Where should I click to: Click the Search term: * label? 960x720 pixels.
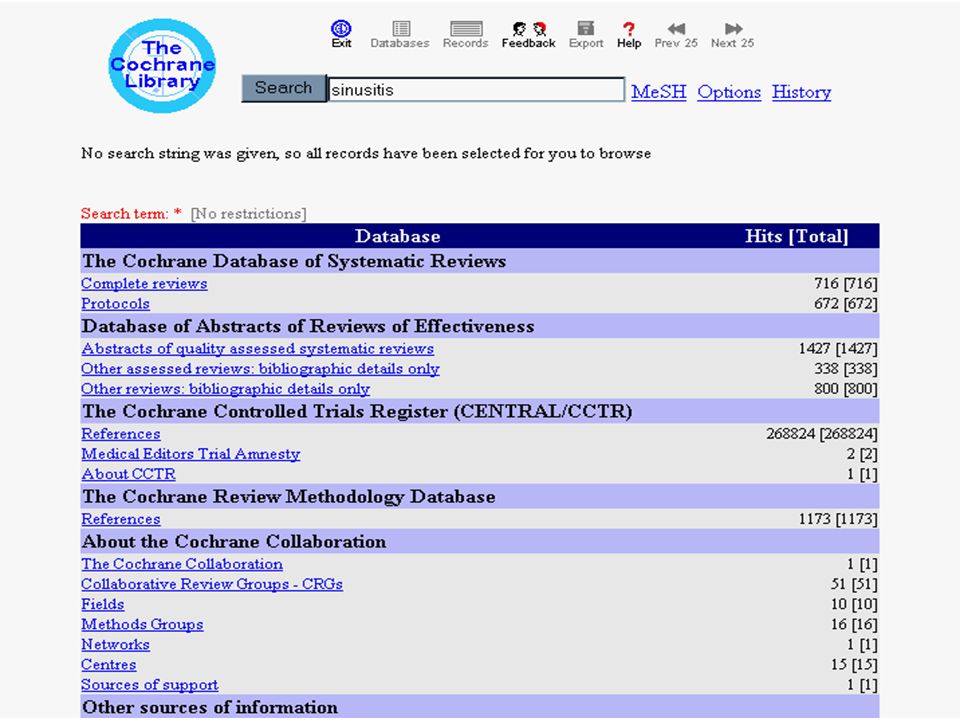tap(131, 214)
